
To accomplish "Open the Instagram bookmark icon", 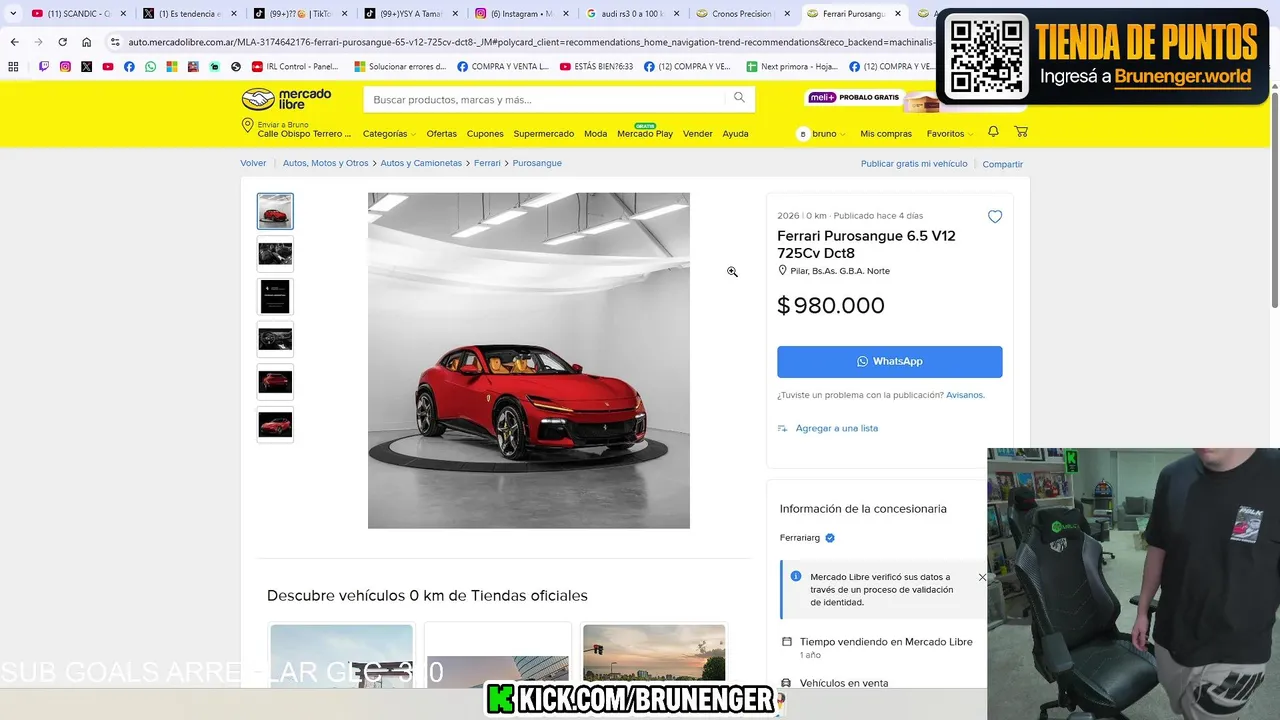I will [x=65, y=67].
